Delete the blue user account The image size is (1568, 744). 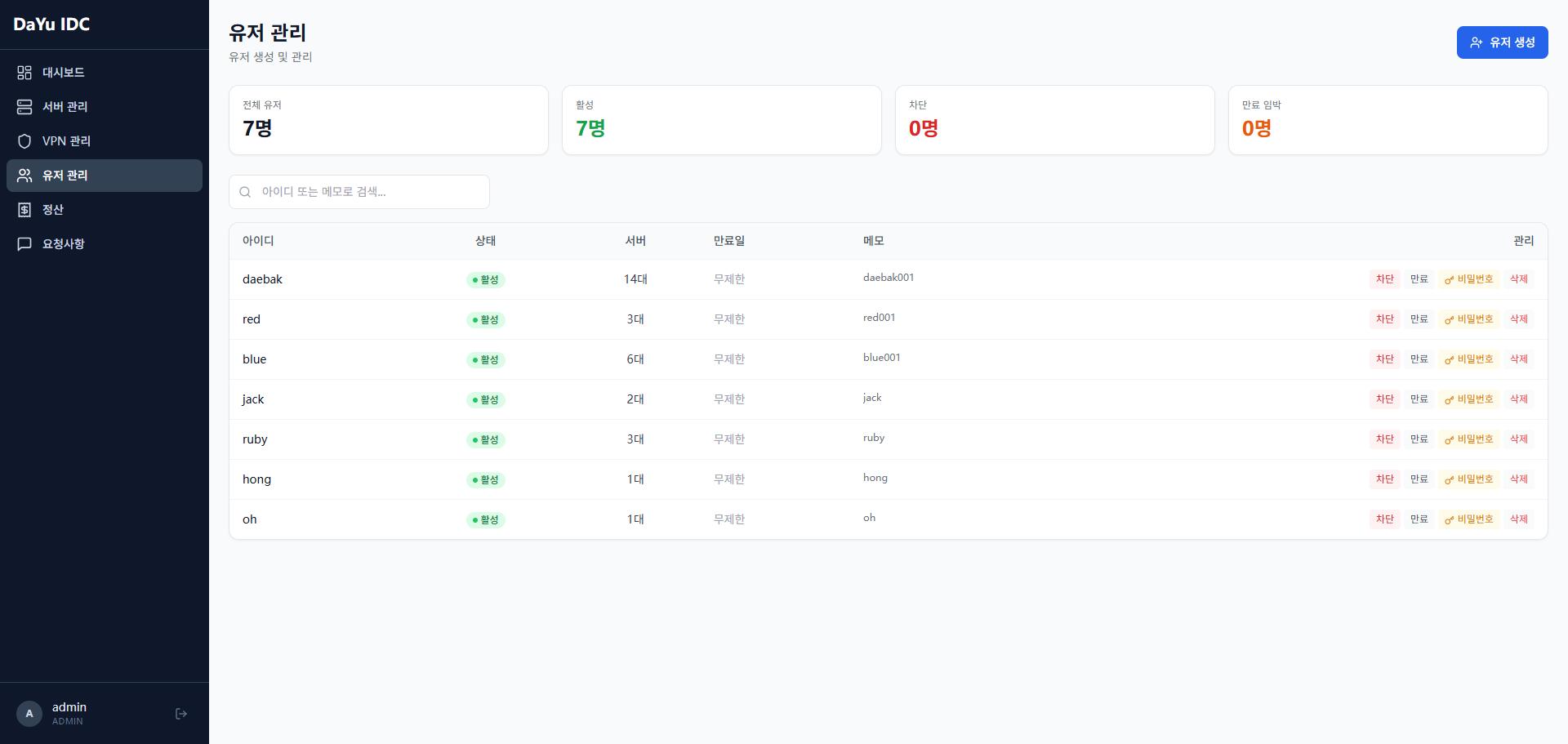[x=1518, y=359]
